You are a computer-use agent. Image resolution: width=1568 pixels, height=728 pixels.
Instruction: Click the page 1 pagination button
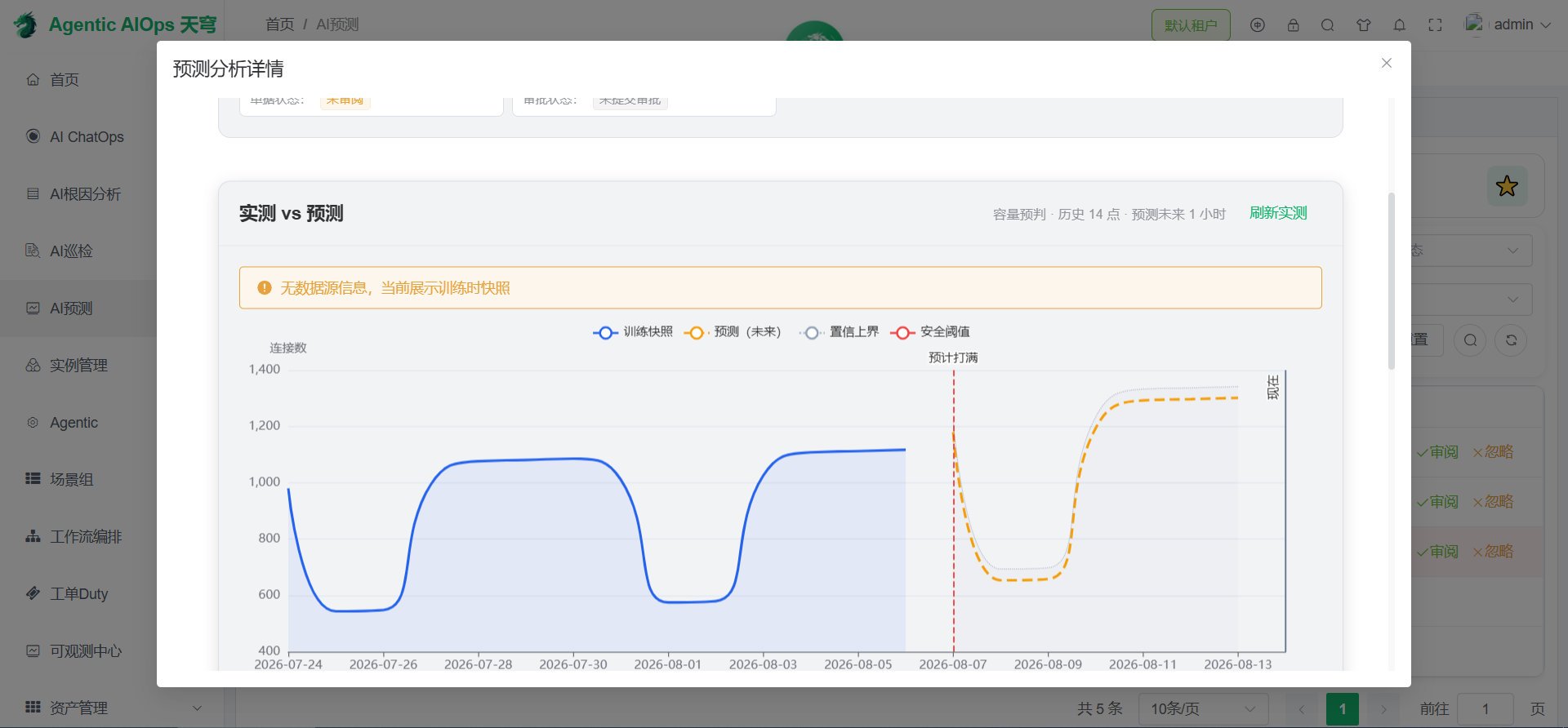(1343, 709)
